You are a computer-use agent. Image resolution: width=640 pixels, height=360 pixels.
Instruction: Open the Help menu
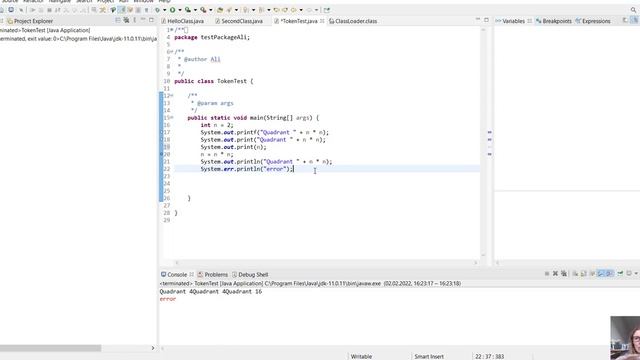click(164, 1)
